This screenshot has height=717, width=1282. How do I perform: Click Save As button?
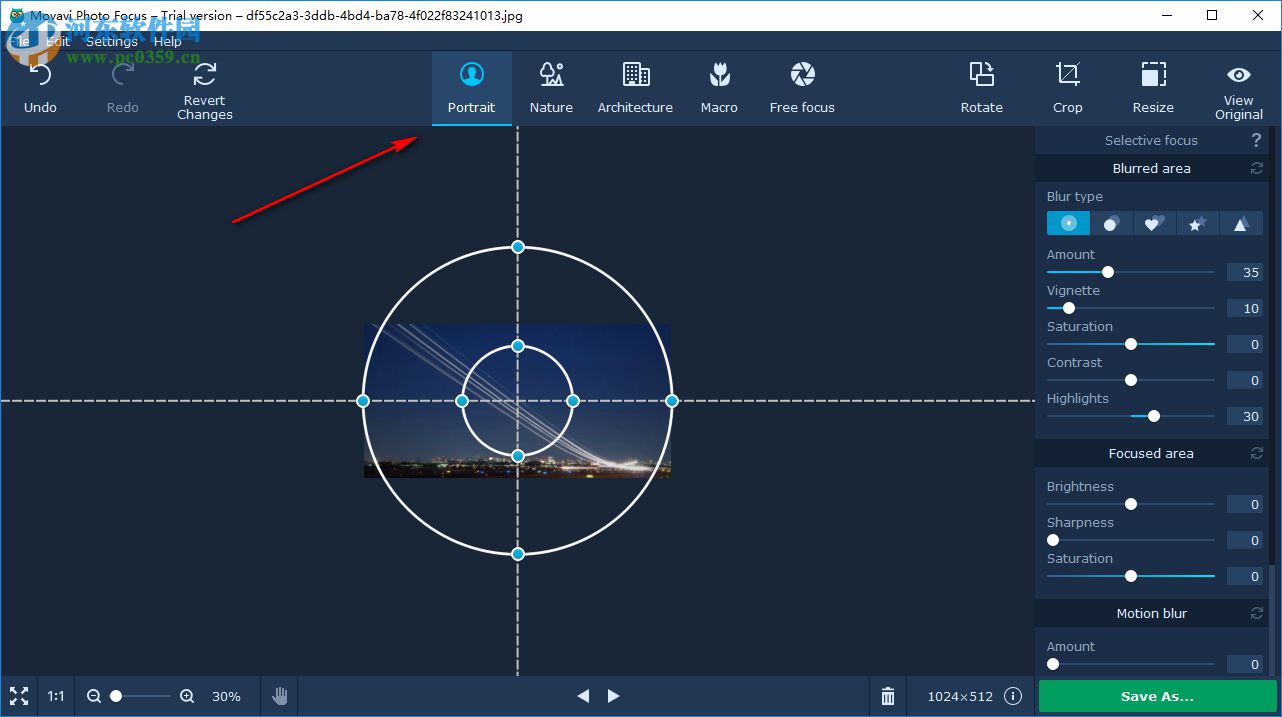tap(1157, 696)
